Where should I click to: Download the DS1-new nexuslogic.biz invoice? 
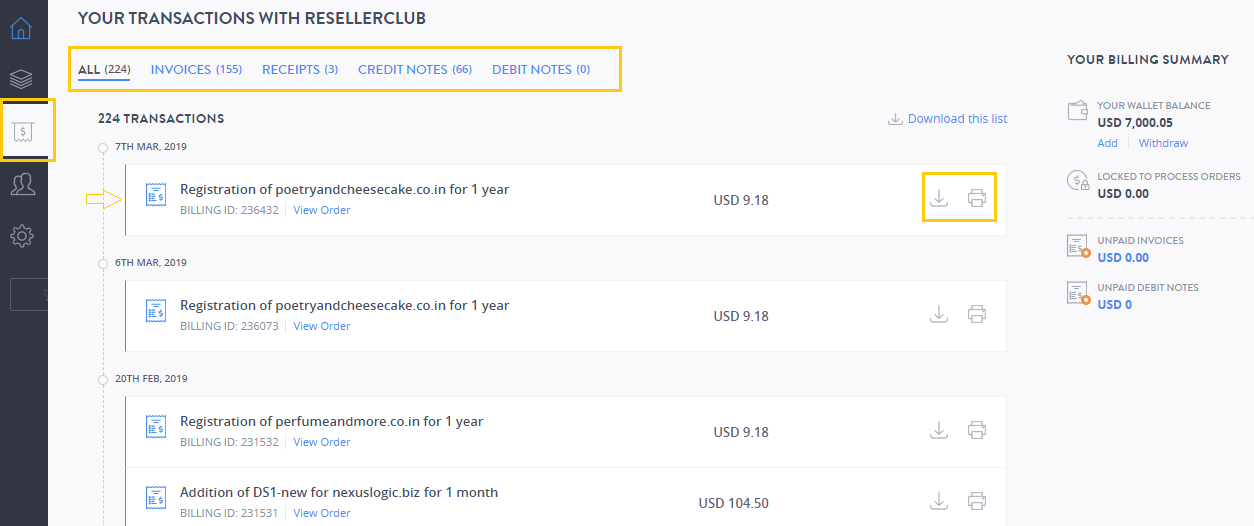(x=939, y=501)
